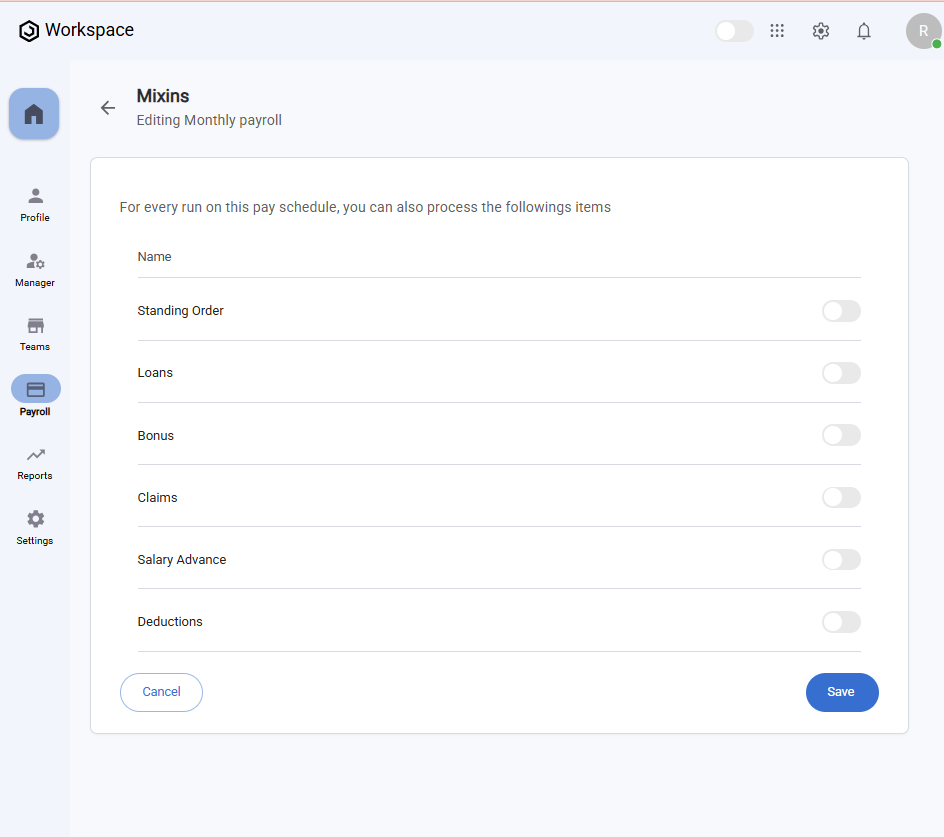944x837 pixels.
Task: Open the Reports section
Action: pos(35,462)
